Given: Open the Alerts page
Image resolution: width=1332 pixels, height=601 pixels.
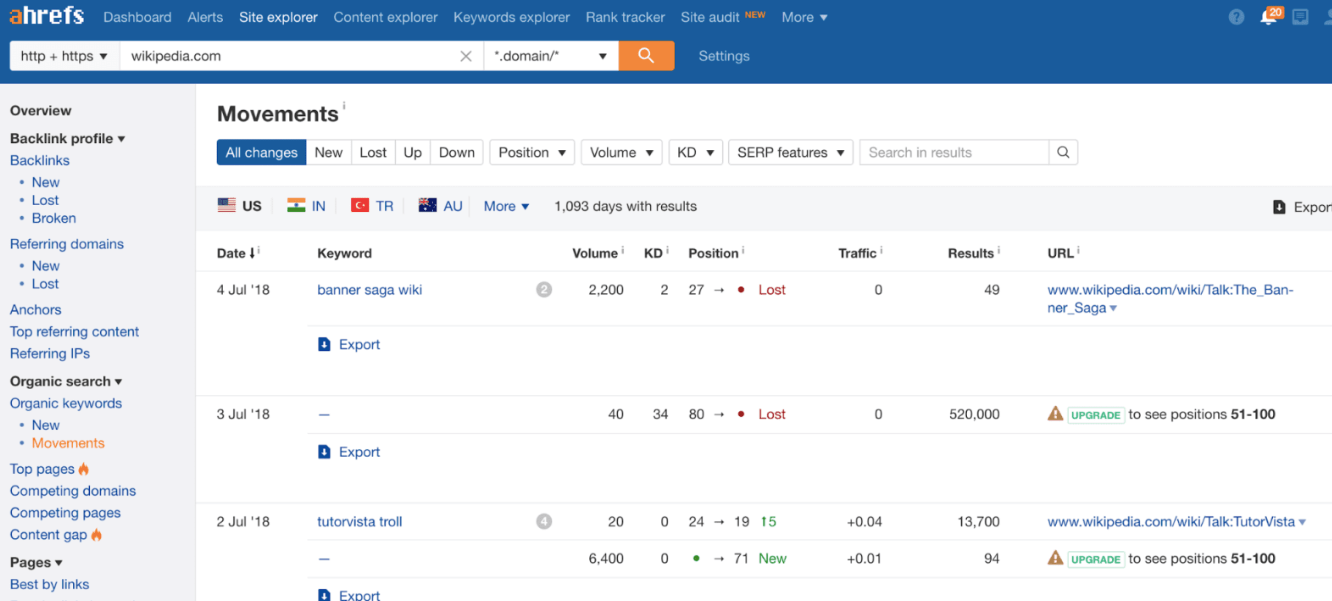Looking at the screenshot, I should (205, 17).
